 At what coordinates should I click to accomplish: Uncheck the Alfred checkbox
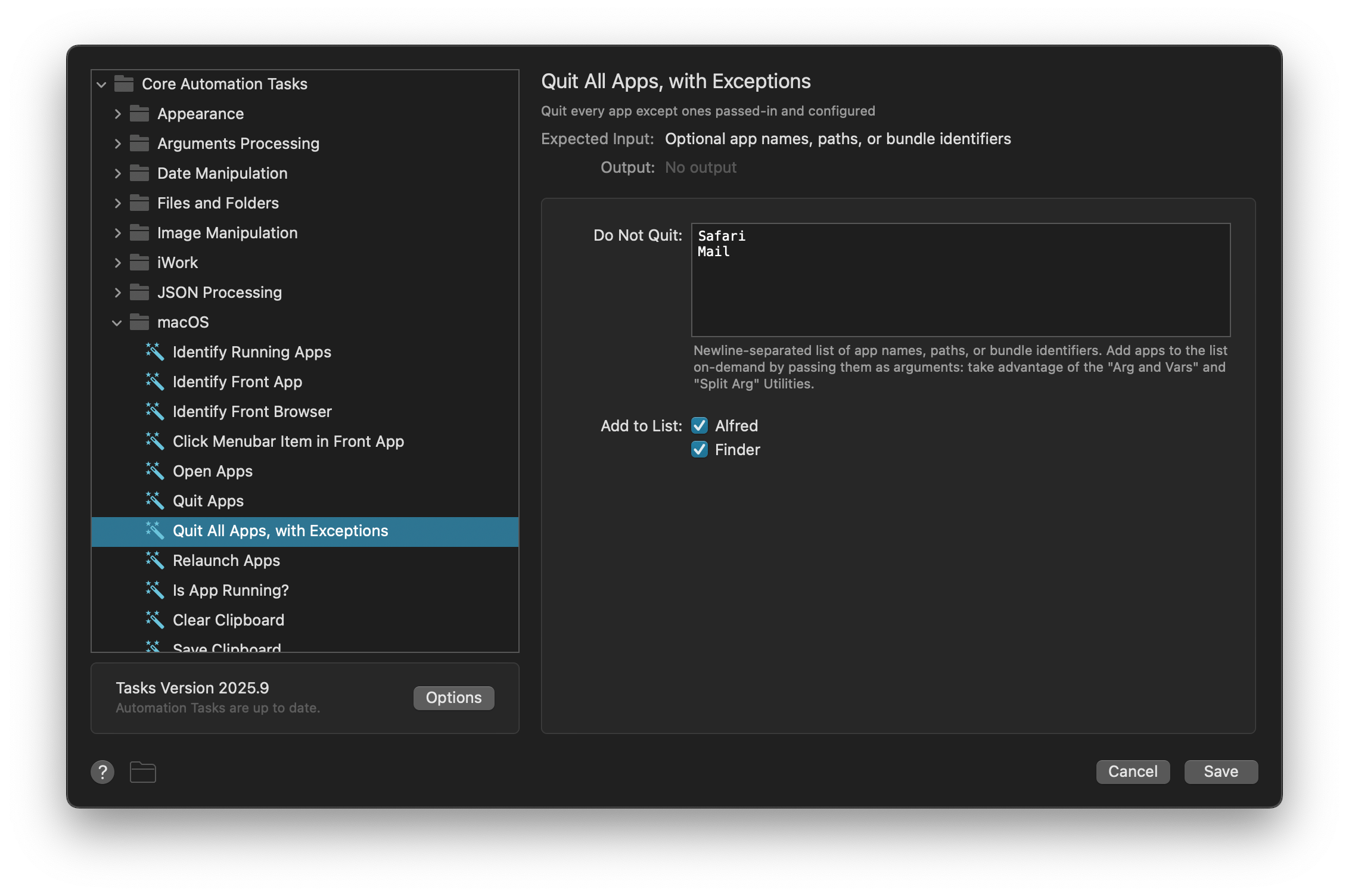pos(700,425)
